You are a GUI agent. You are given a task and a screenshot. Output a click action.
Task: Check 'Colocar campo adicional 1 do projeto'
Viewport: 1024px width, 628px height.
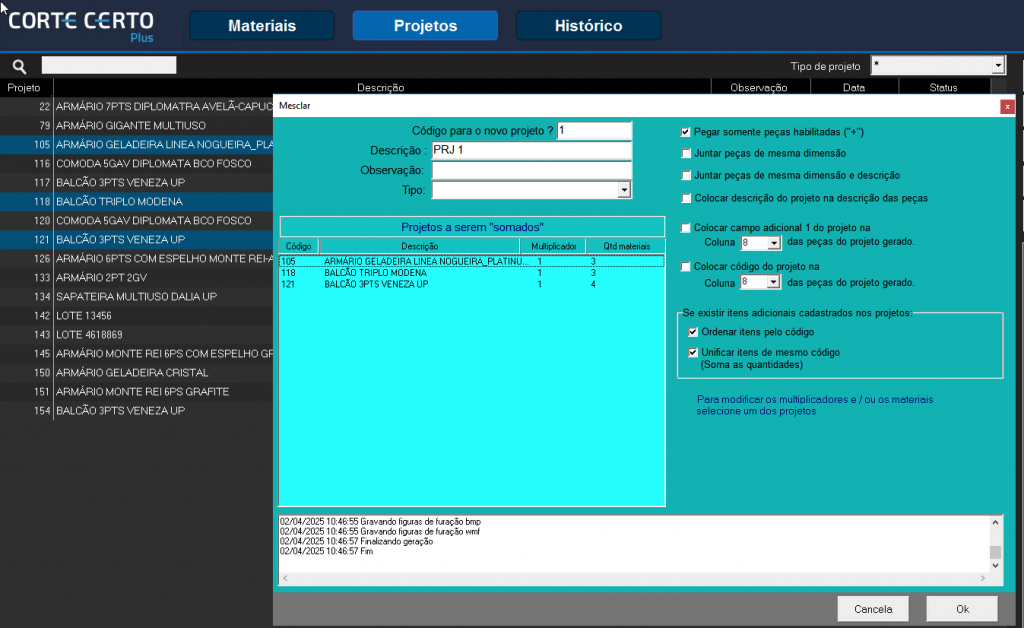(x=685, y=228)
